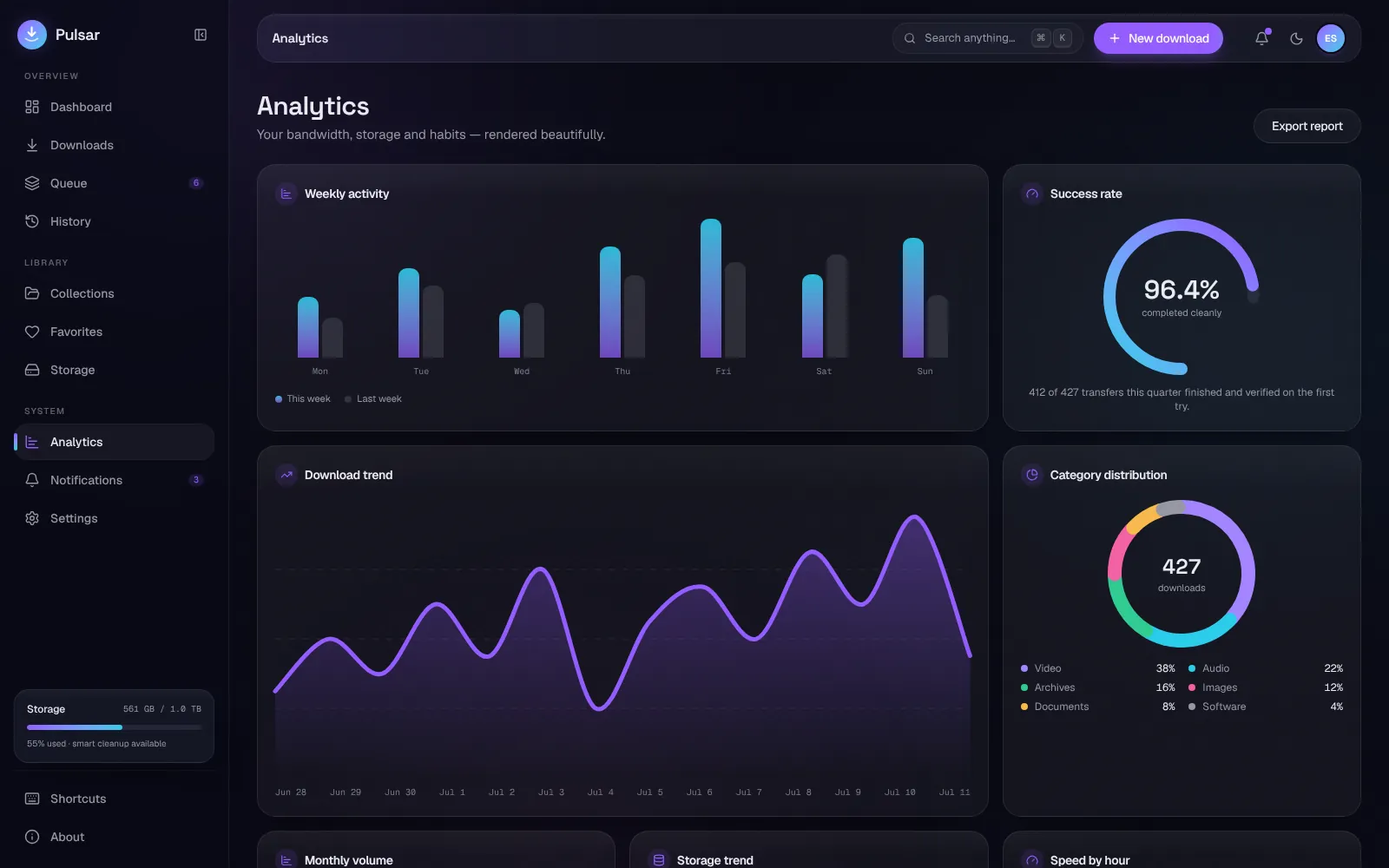The image size is (1389, 868).
Task: Go to Settings
Action: point(114,518)
